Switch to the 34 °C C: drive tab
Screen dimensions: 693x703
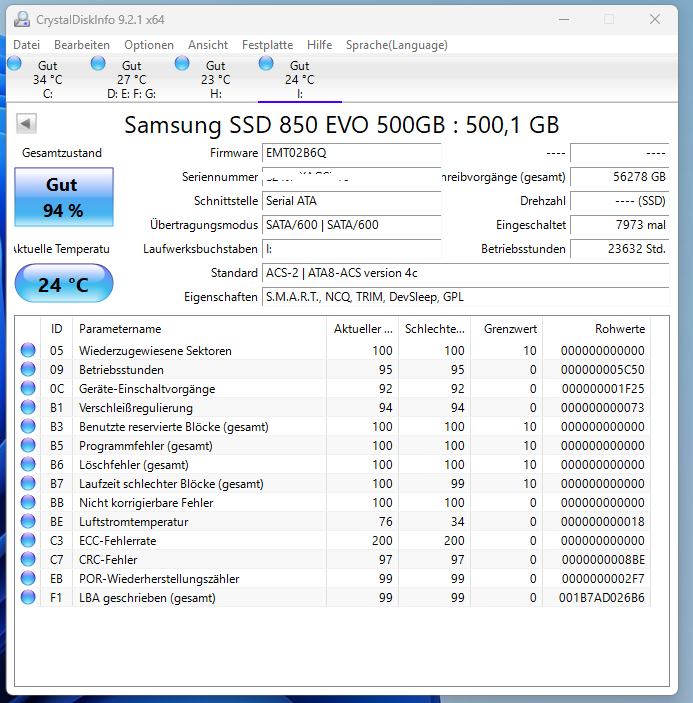pos(48,79)
